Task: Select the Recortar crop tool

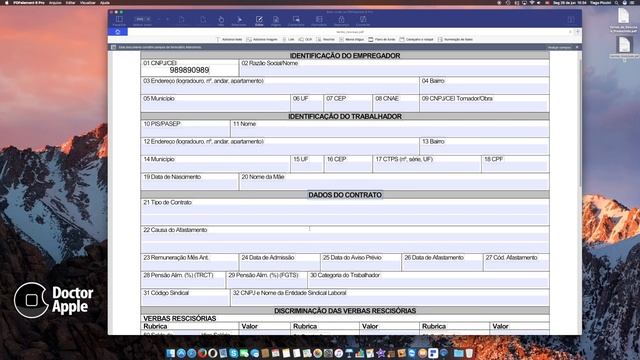Action: (x=326, y=40)
